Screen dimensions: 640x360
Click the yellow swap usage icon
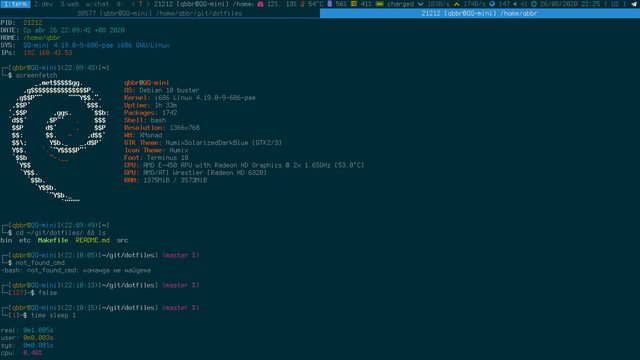(x=354, y=4)
